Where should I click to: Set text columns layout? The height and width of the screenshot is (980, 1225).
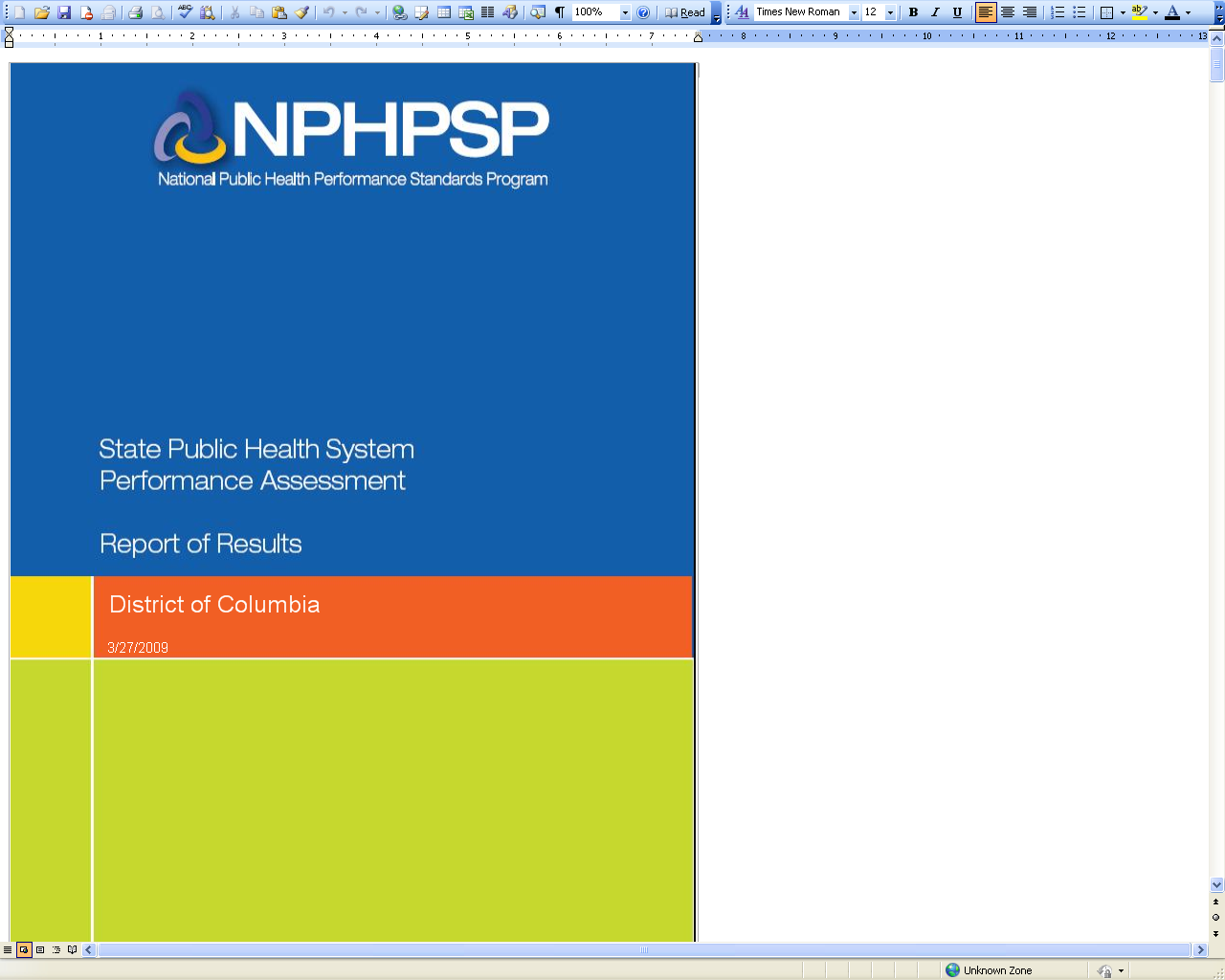[x=488, y=12]
